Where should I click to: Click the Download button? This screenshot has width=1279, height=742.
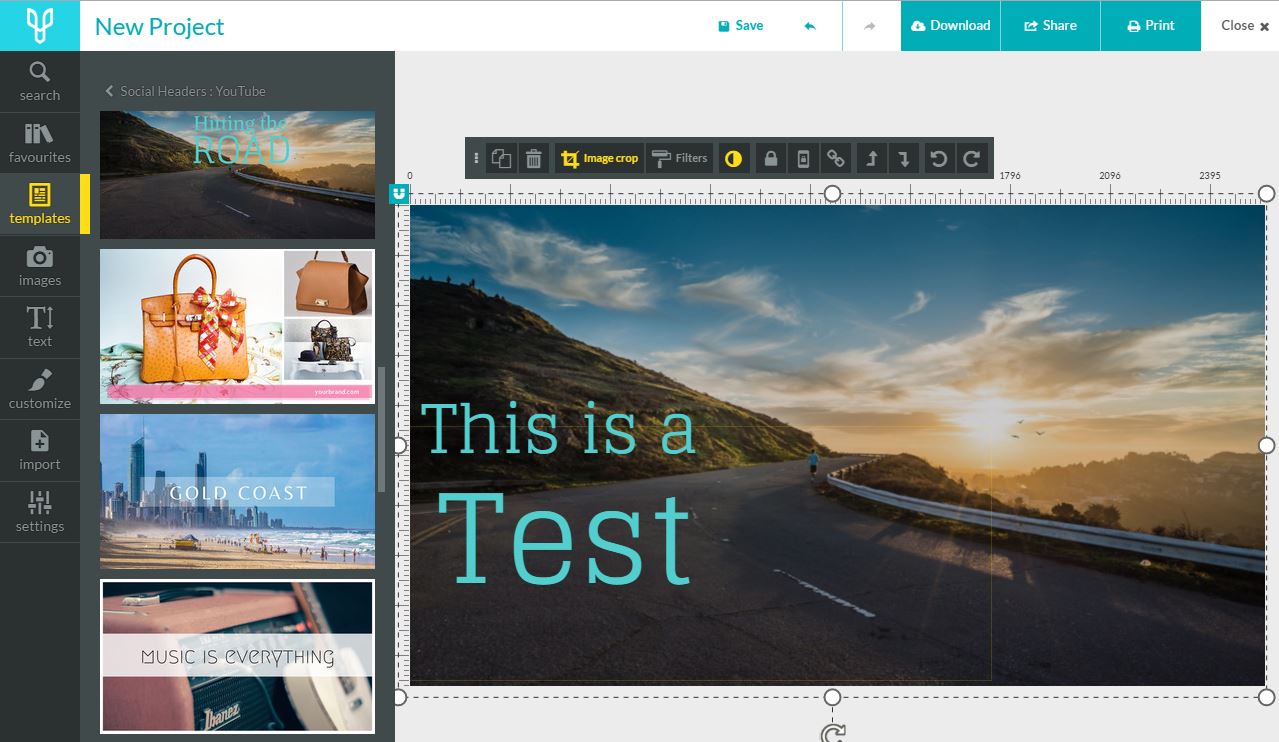[950, 26]
